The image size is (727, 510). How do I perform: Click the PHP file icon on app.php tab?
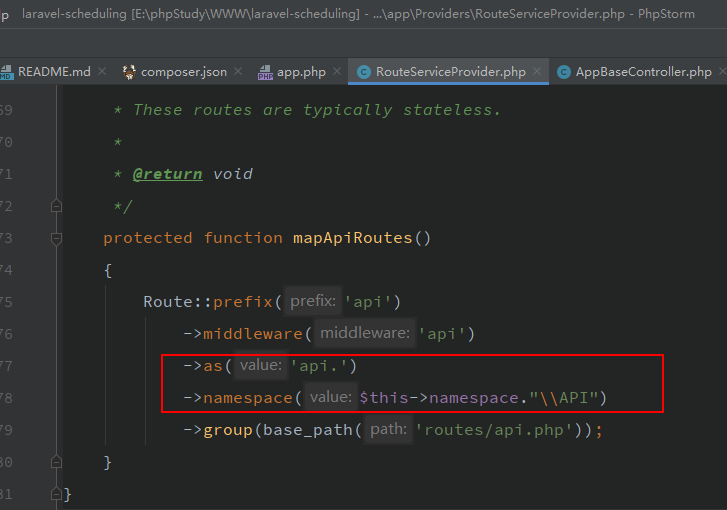coord(265,72)
